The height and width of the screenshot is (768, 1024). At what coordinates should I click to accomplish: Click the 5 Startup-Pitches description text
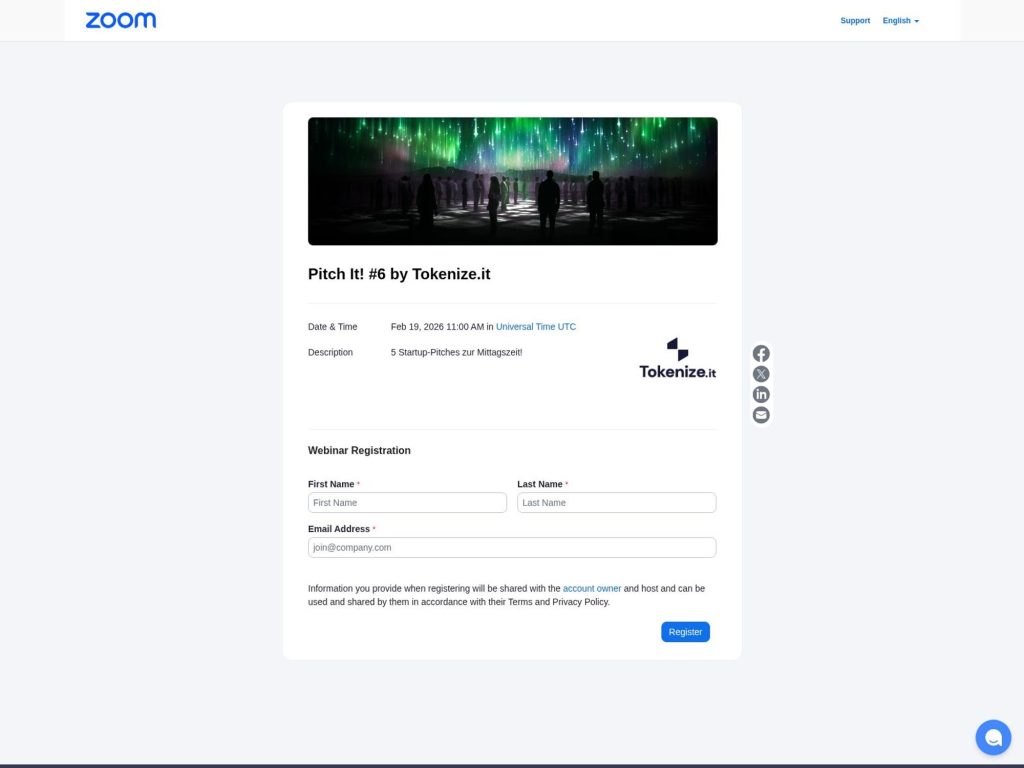456,352
